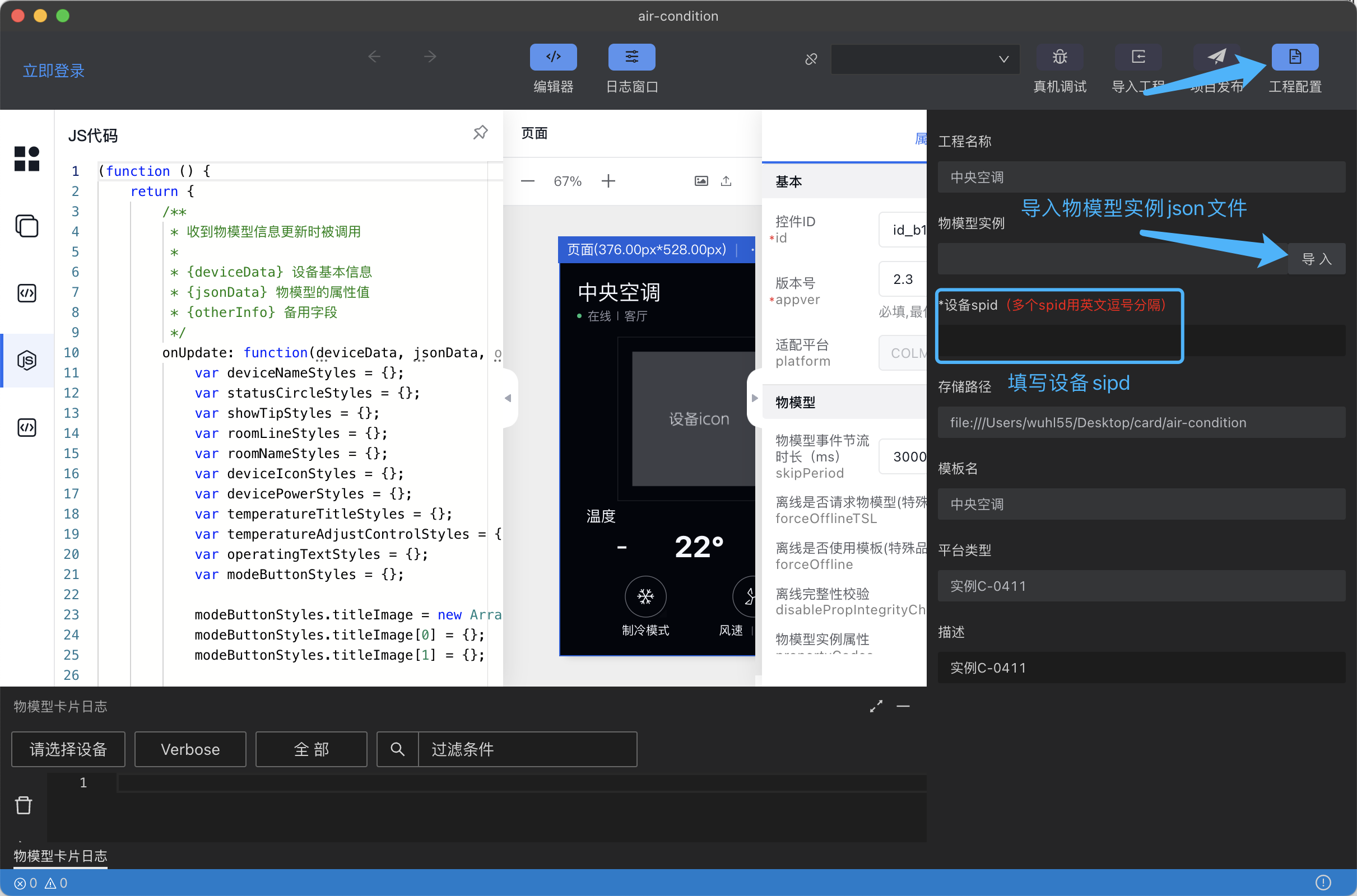1357x896 pixels.
Task: Click the canvas image preview icon
Action: point(701,181)
